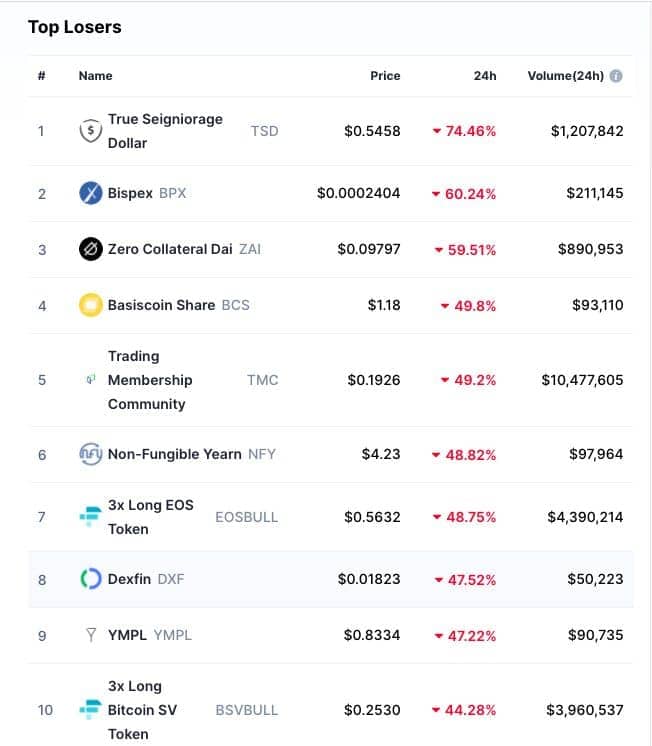Sort by the Volume(24h) column header
Image resolution: width=652 pixels, height=746 pixels.
(565, 76)
